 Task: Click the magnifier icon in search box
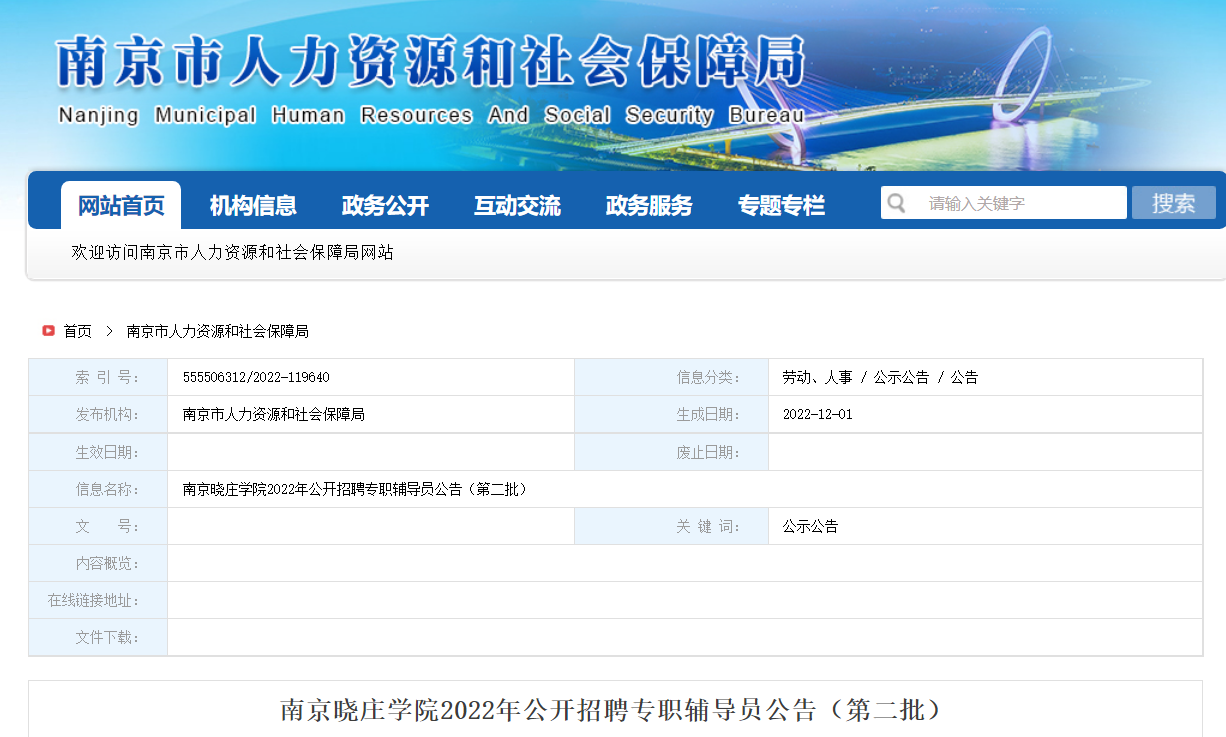(x=897, y=203)
